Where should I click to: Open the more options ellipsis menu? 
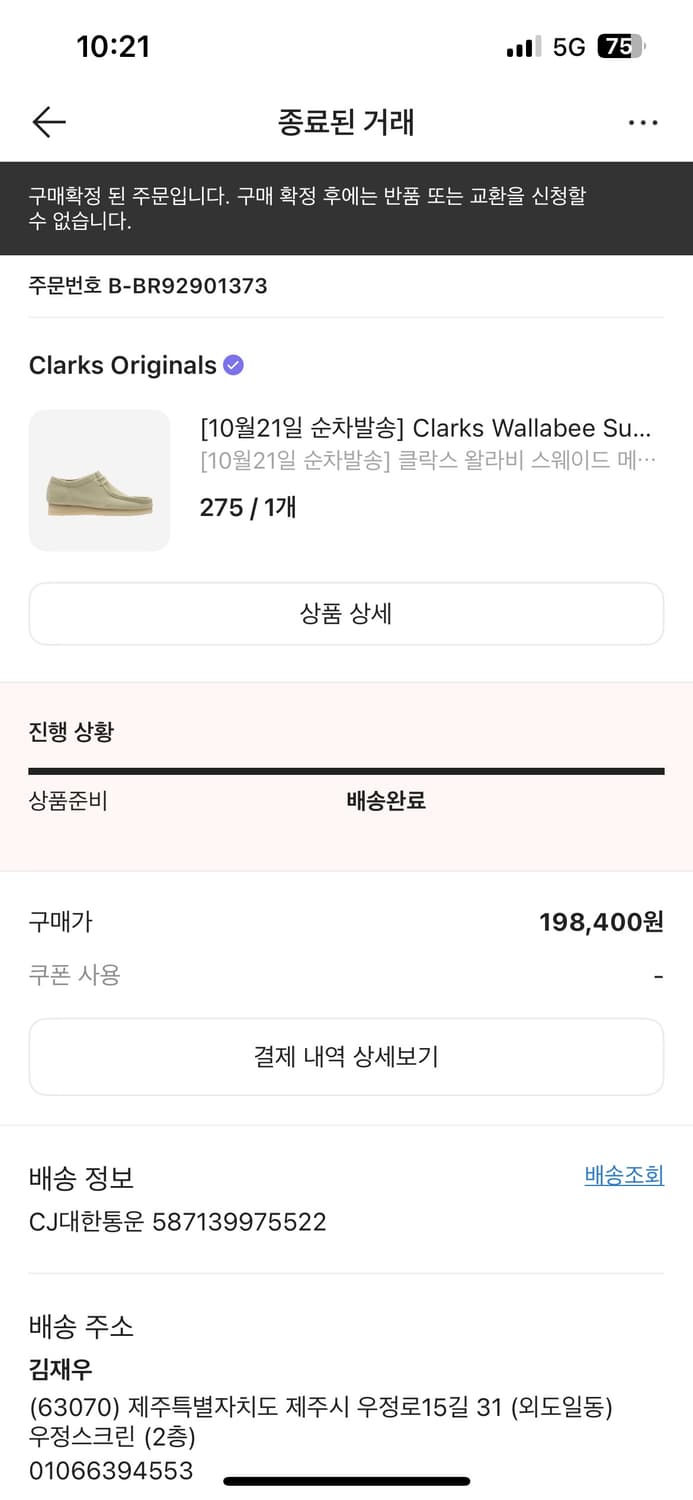pos(643,121)
